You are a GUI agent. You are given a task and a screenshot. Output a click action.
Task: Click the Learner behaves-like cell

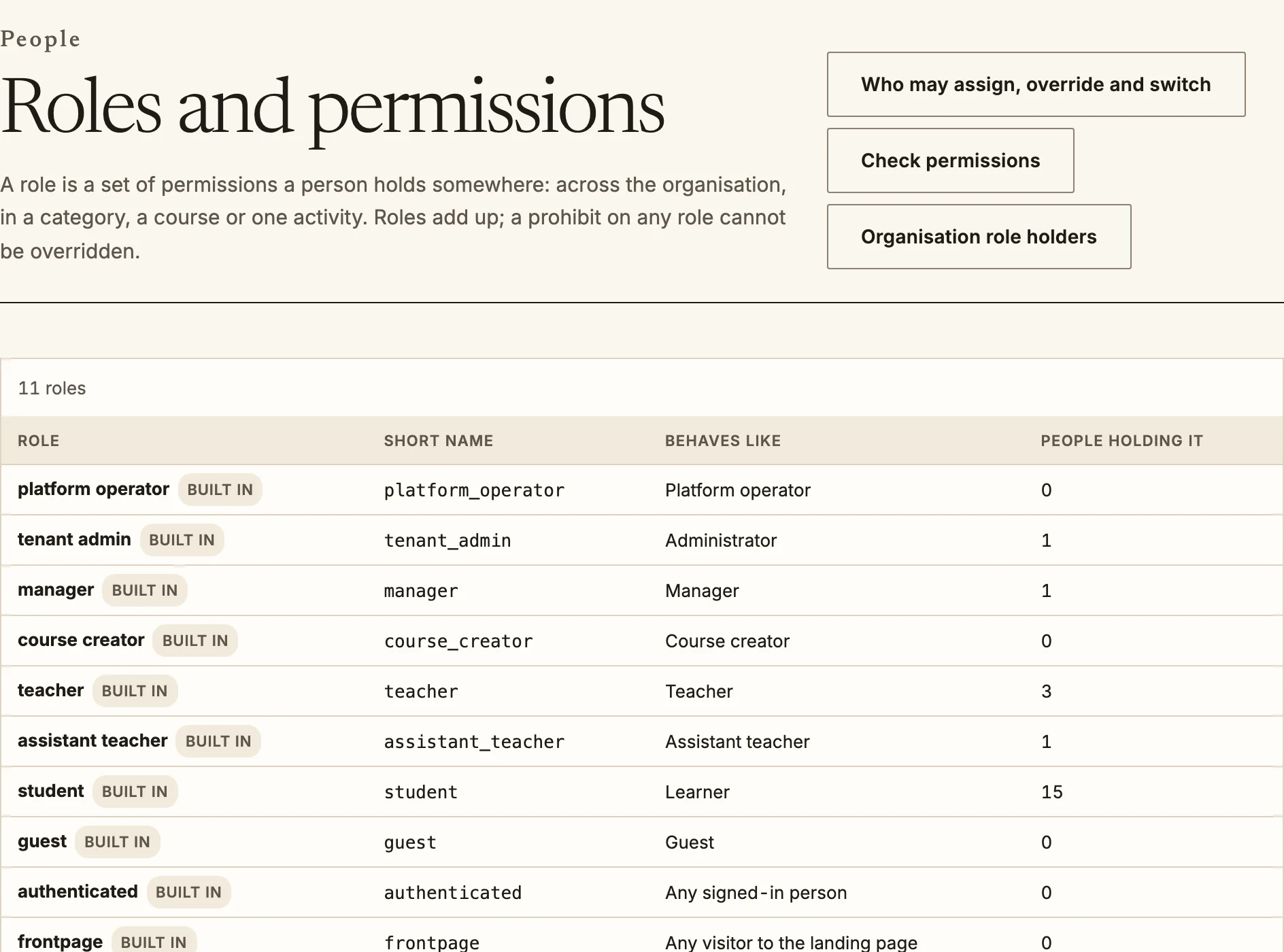coord(697,792)
